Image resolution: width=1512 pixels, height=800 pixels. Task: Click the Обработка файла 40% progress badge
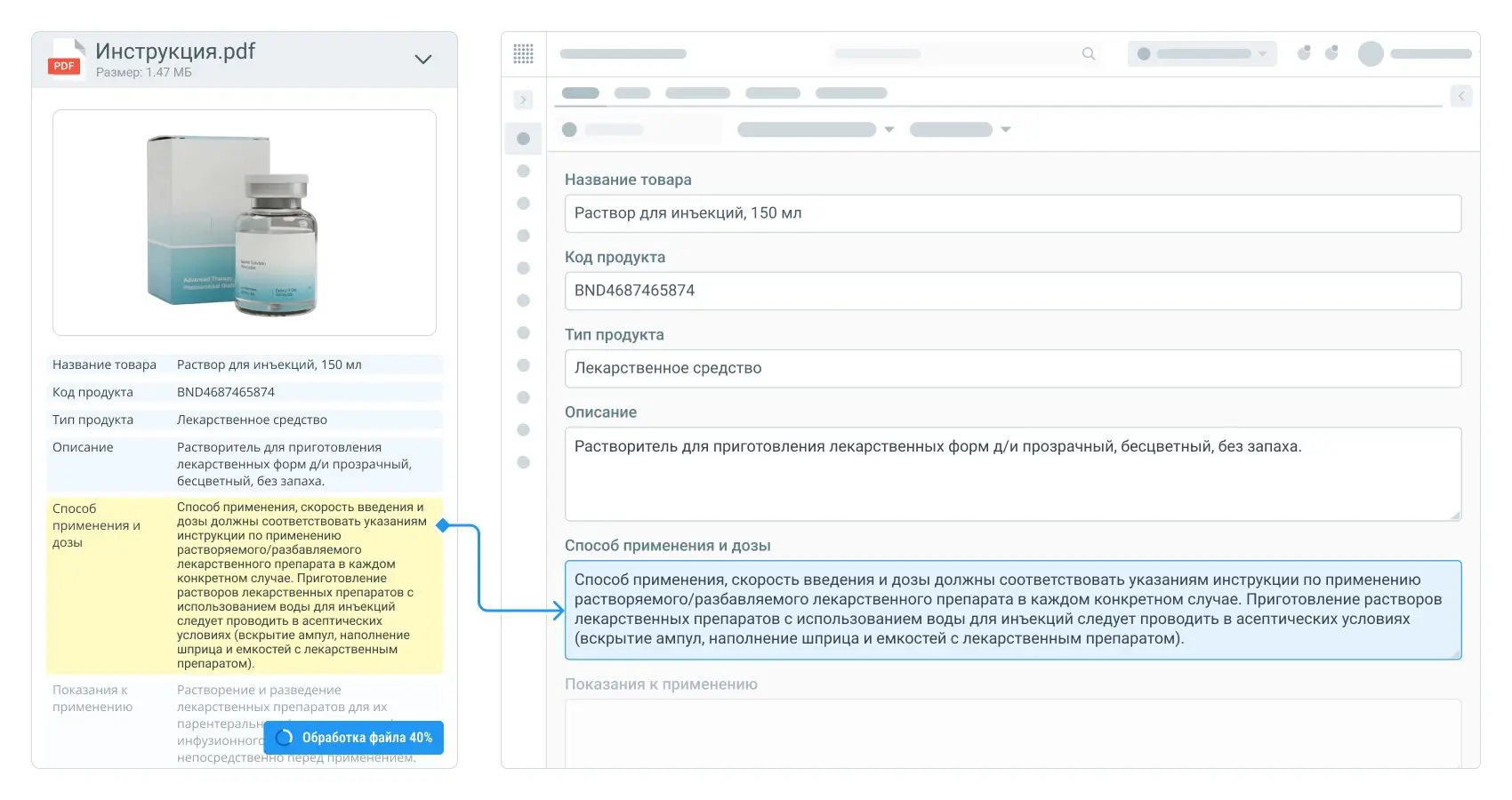click(x=353, y=737)
